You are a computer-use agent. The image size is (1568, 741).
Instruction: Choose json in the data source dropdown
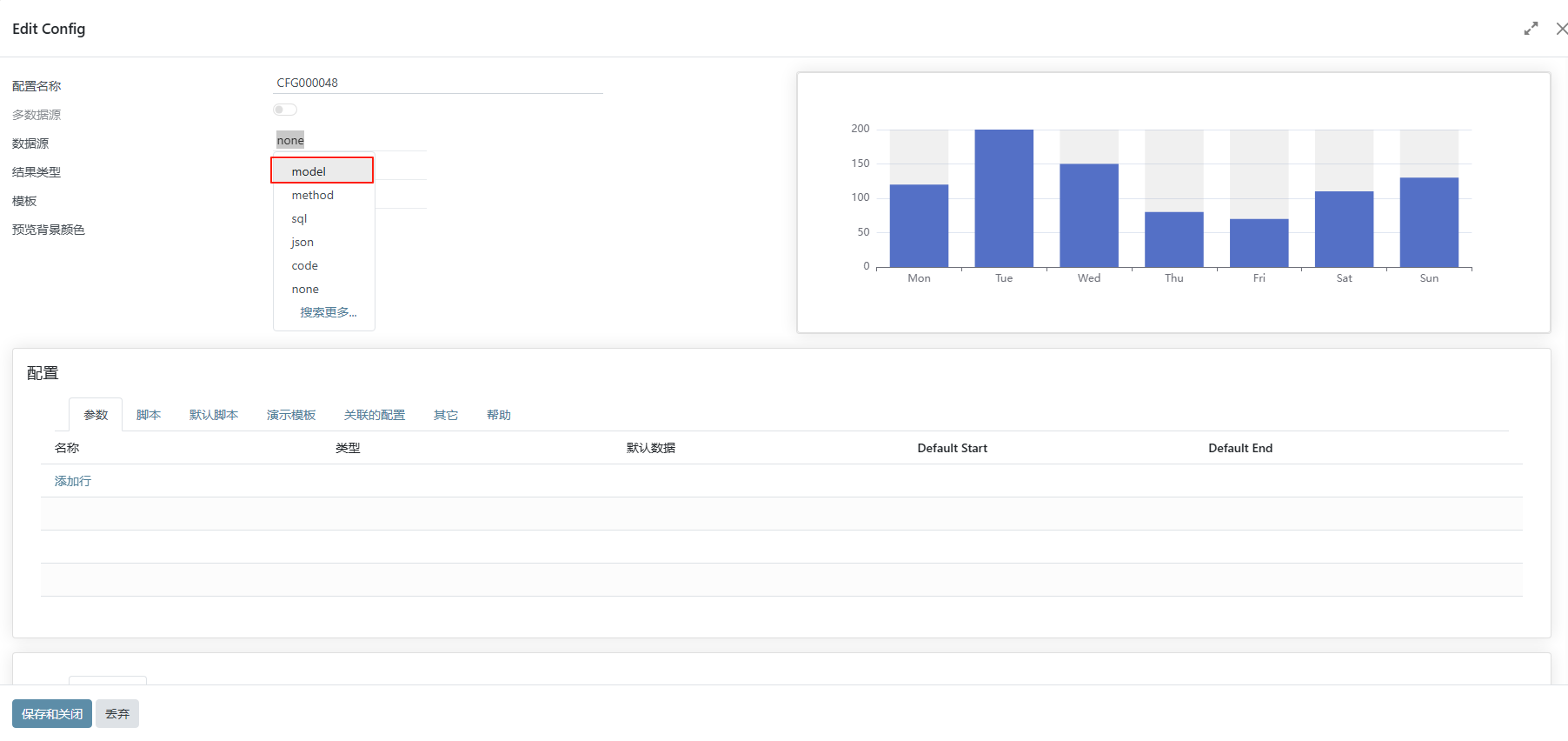point(323,242)
